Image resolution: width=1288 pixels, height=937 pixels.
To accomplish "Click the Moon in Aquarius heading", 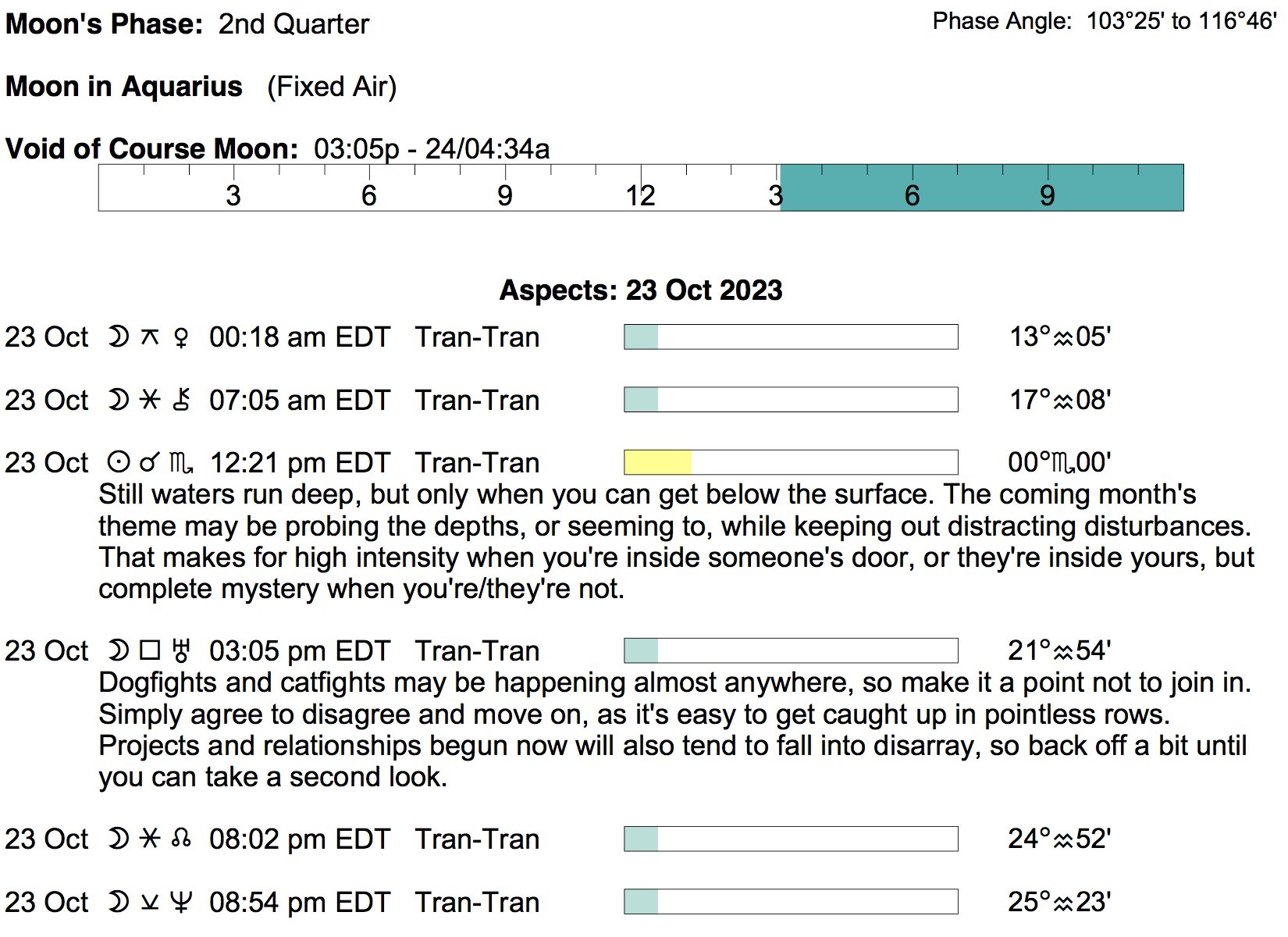I will 124,86.
